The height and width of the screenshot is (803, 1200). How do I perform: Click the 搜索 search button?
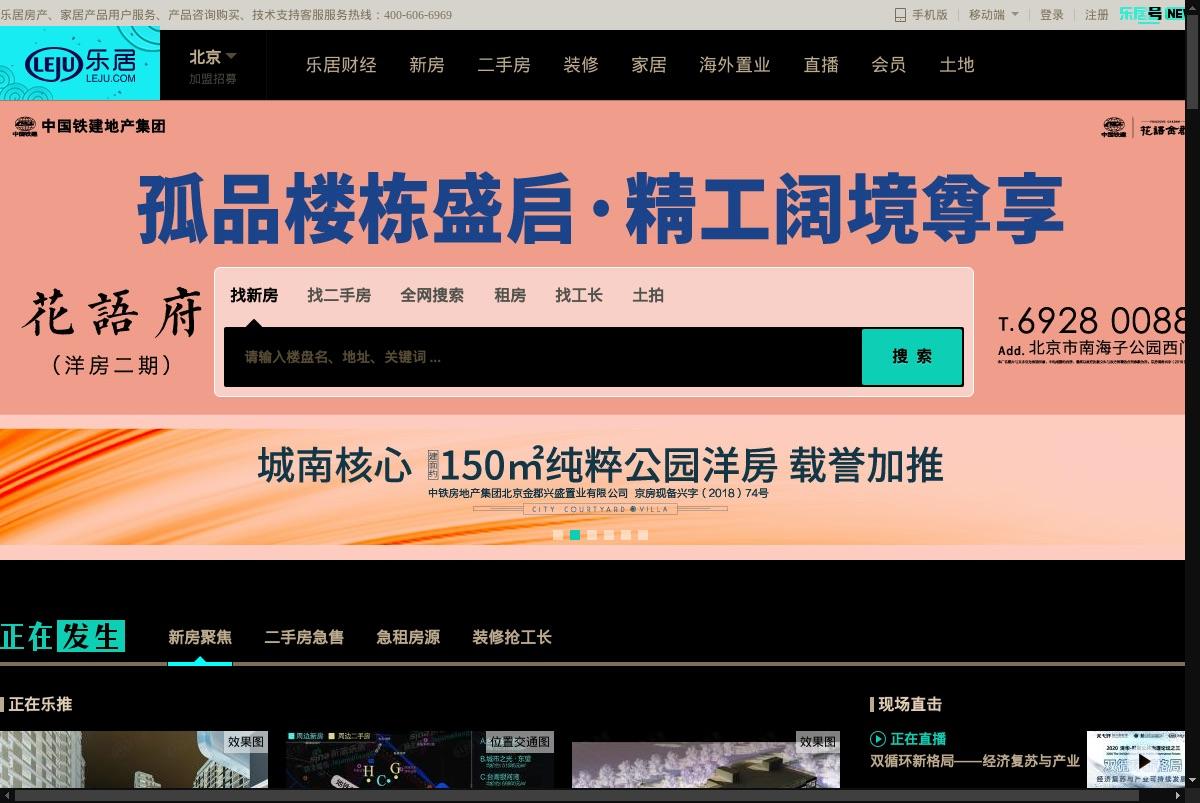pyautogui.click(x=912, y=357)
